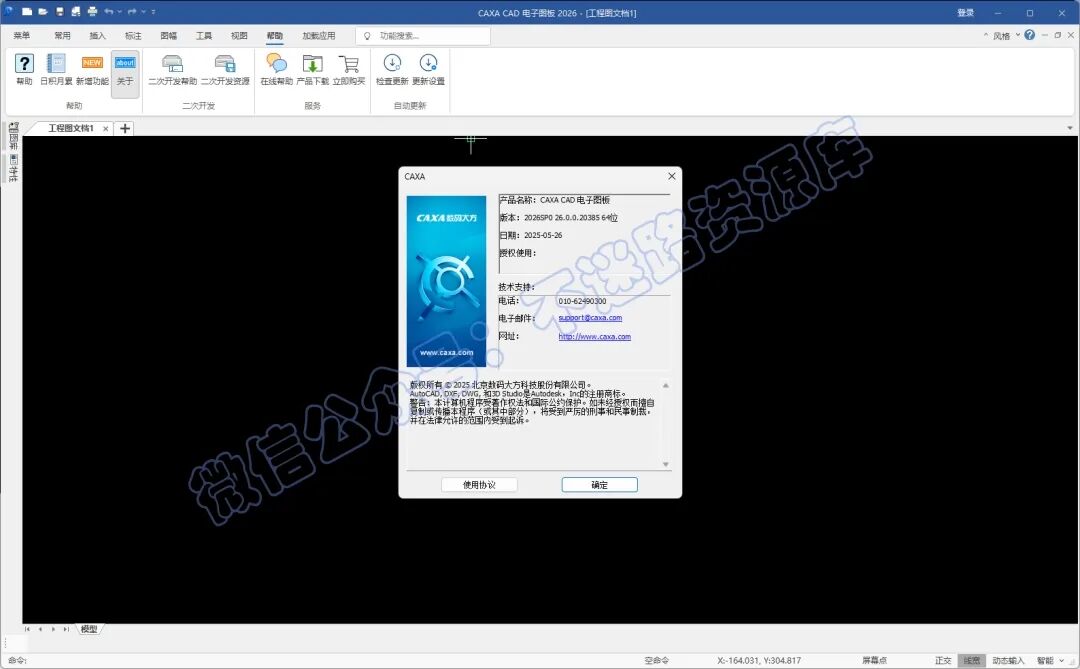
Task: Click the Save icon in quick access toolbar
Action: 60,12
